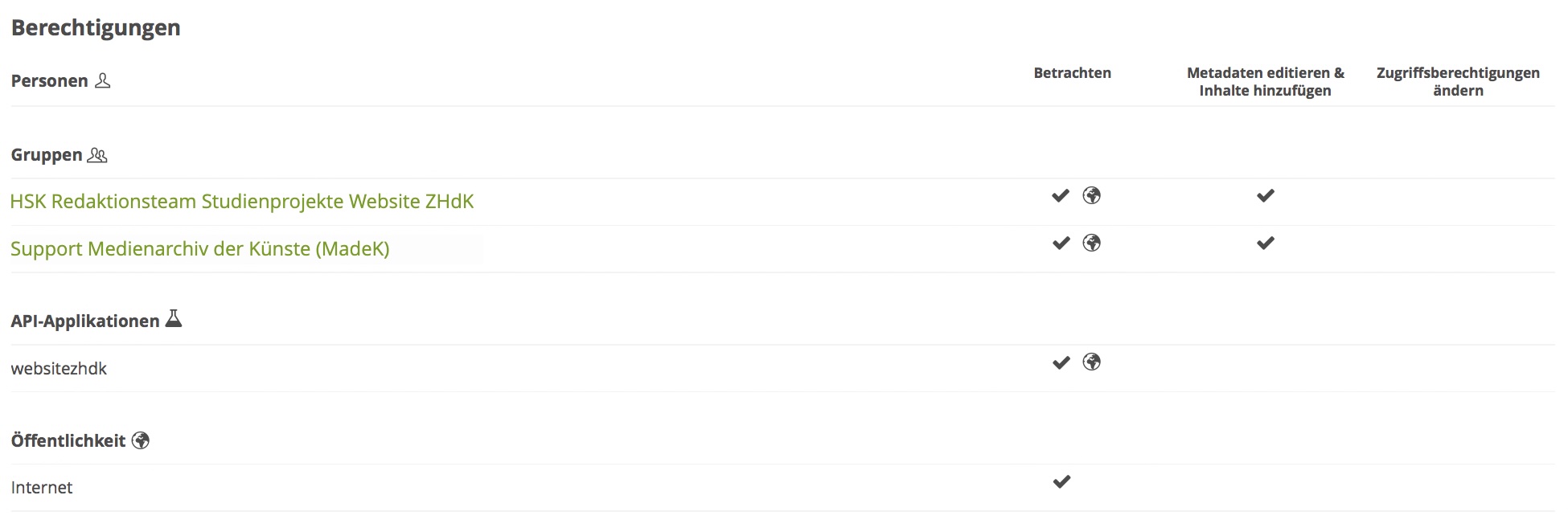This screenshot has height=532, width=1568.
Task: Toggle metadata edit checkmark for Support Medienarchiv
Action: click(x=1265, y=243)
